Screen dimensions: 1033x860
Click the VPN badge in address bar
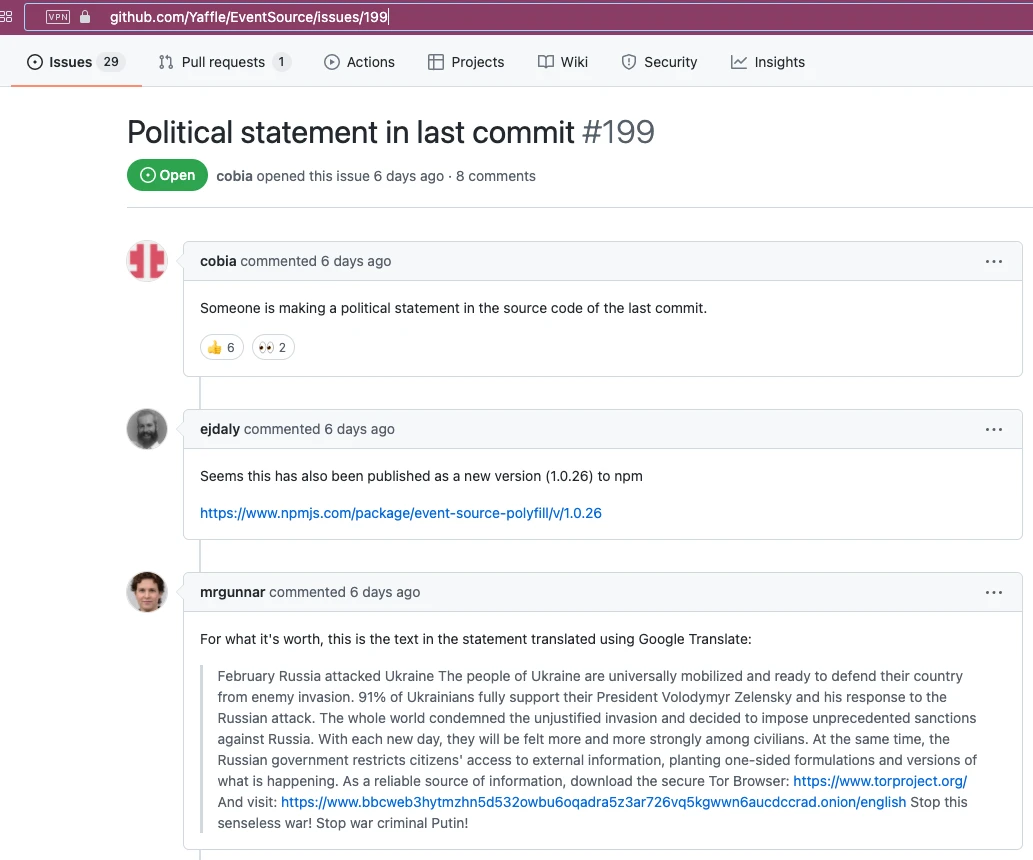tap(58, 17)
